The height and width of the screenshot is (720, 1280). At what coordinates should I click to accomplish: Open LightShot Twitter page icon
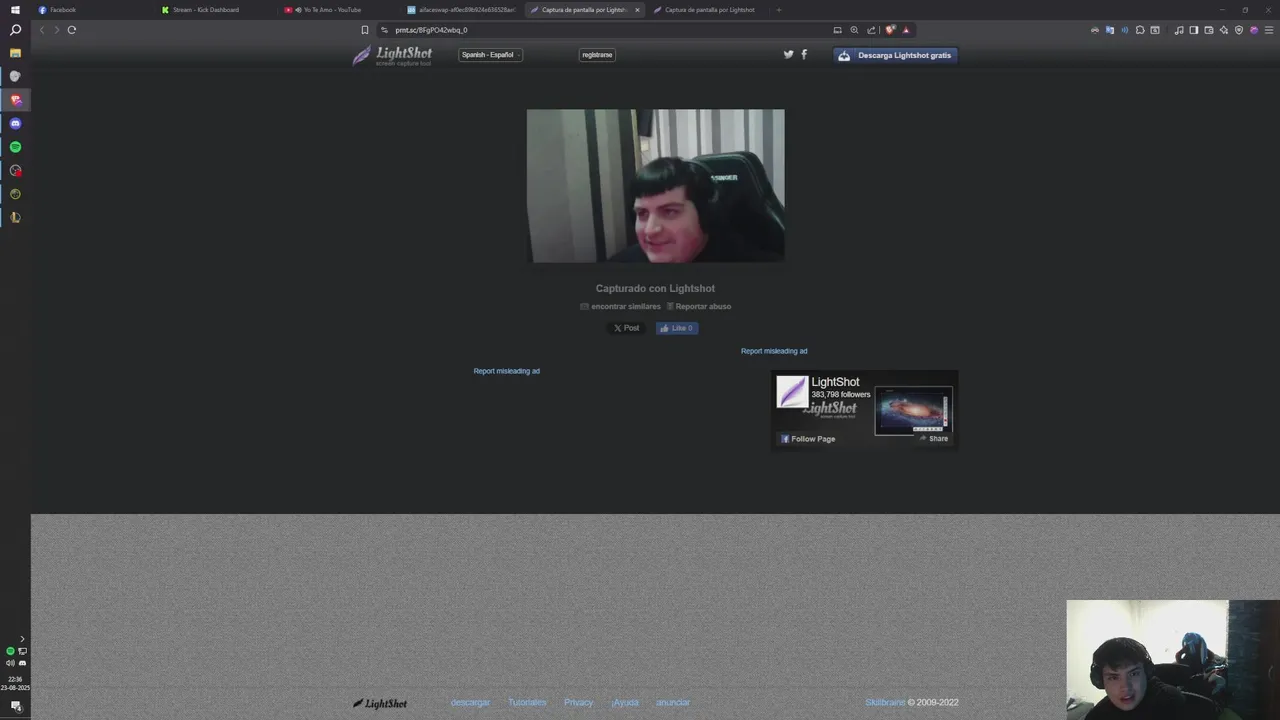tap(788, 55)
